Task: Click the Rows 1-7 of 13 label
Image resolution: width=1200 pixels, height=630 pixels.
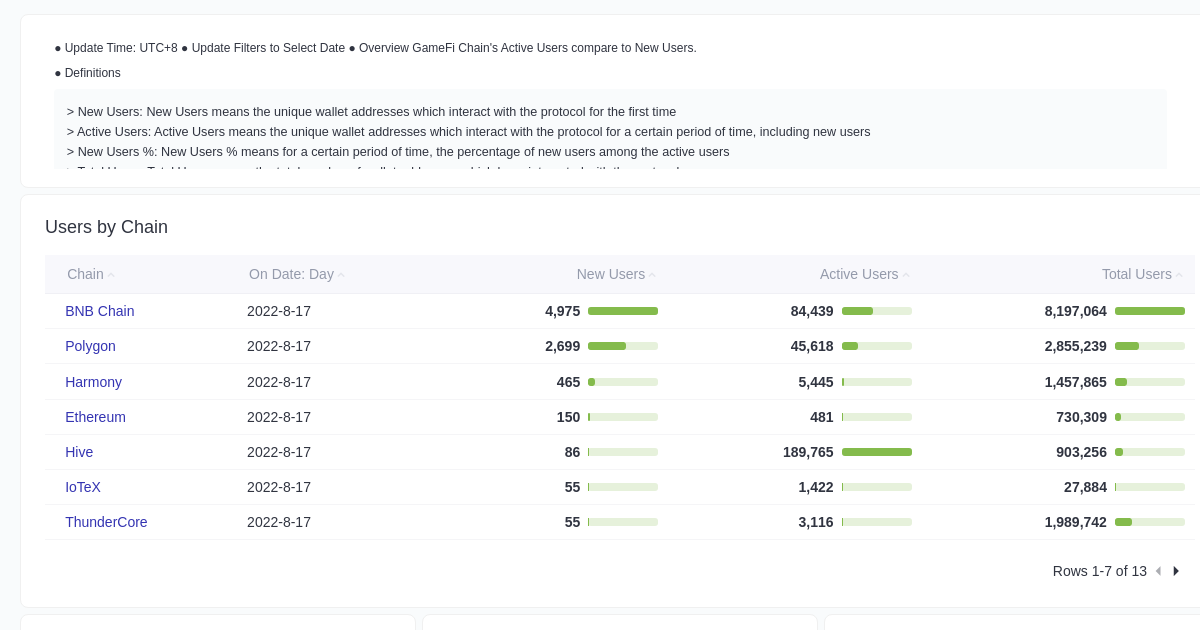Action: (x=1100, y=571)
